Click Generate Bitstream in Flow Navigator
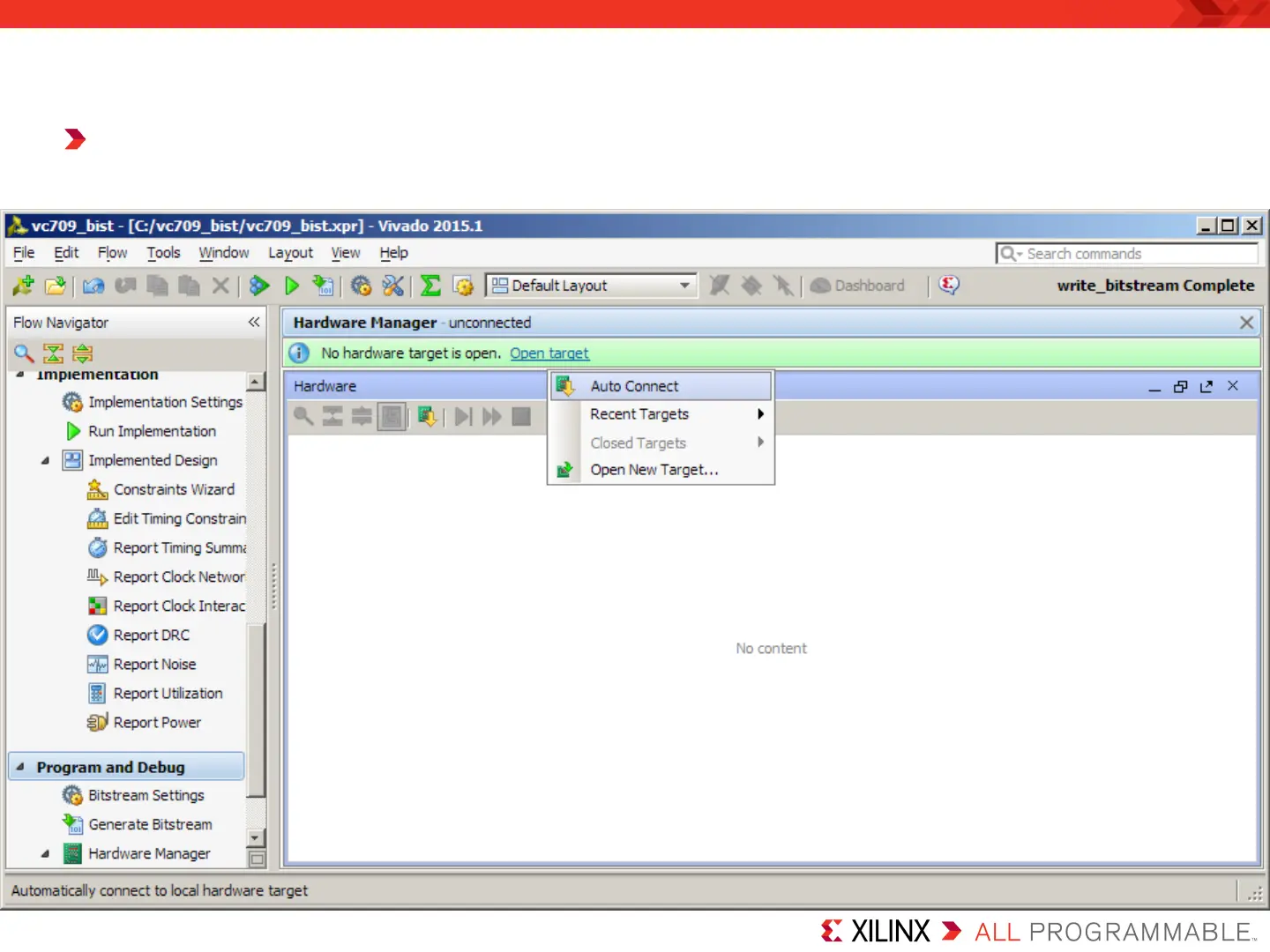The image size is (1270, 952). 150,824
